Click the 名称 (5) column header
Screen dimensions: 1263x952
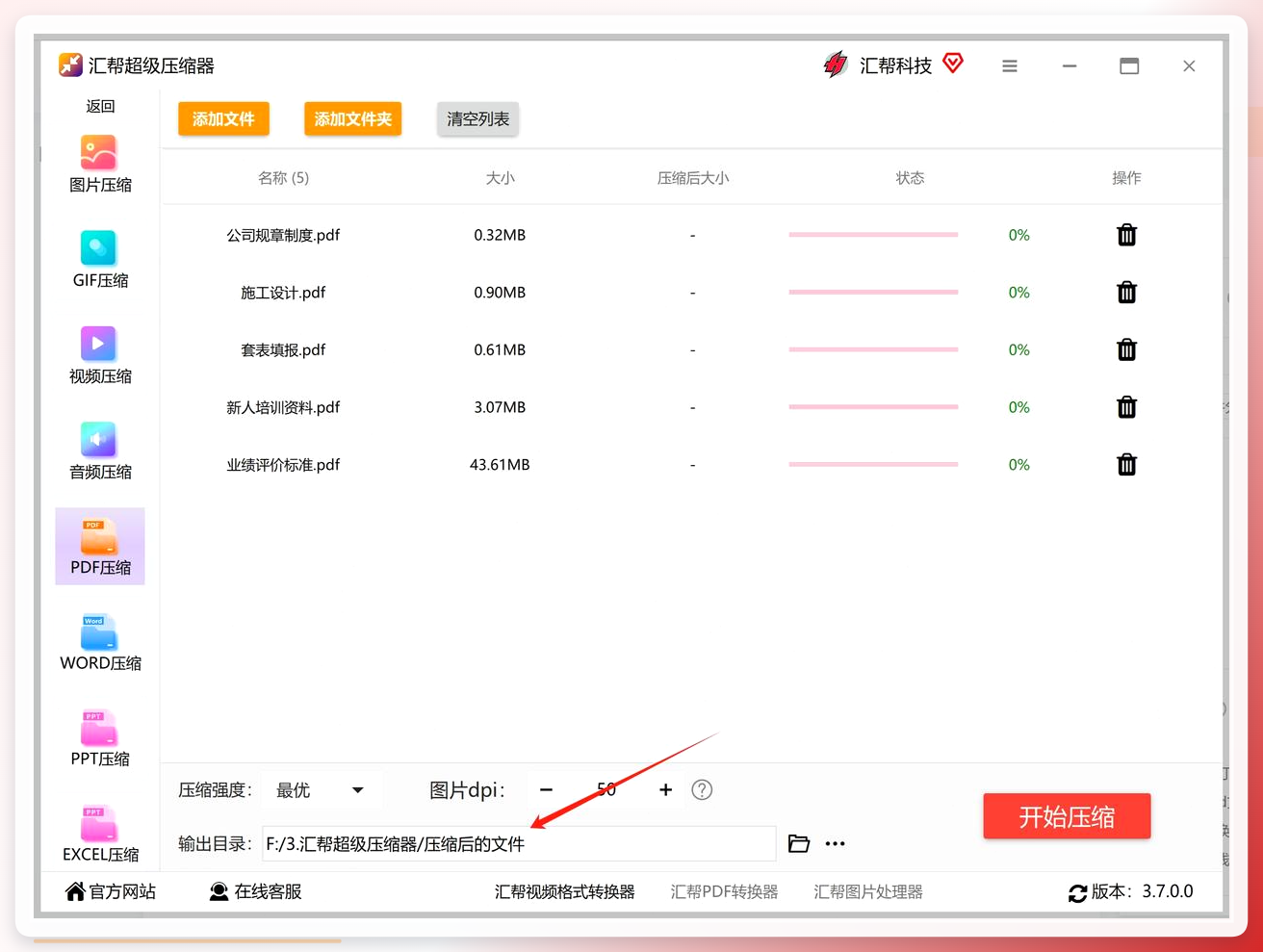coord(283,178)
